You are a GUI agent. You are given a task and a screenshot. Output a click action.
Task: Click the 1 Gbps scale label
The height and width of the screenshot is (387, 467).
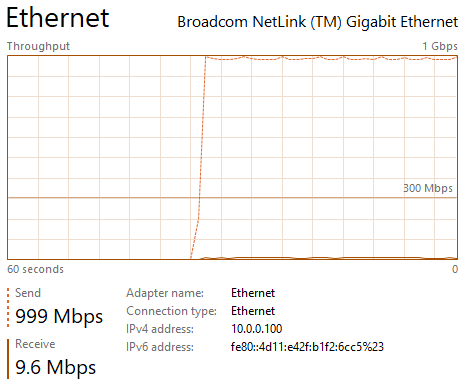[440, 46]
